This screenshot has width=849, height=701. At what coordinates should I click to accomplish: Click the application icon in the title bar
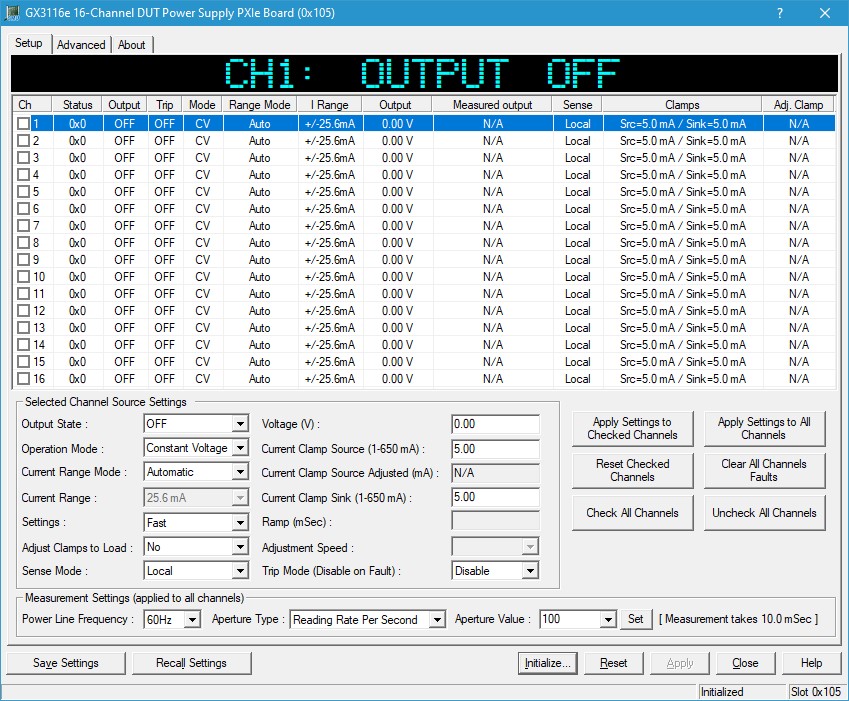[x=12, y=13]
